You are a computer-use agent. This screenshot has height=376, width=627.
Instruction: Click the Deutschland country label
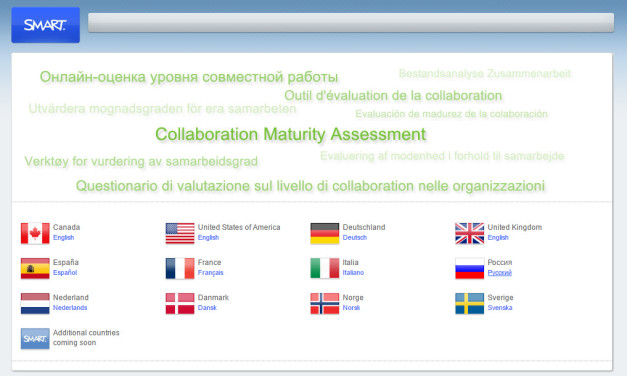(364, 227)
